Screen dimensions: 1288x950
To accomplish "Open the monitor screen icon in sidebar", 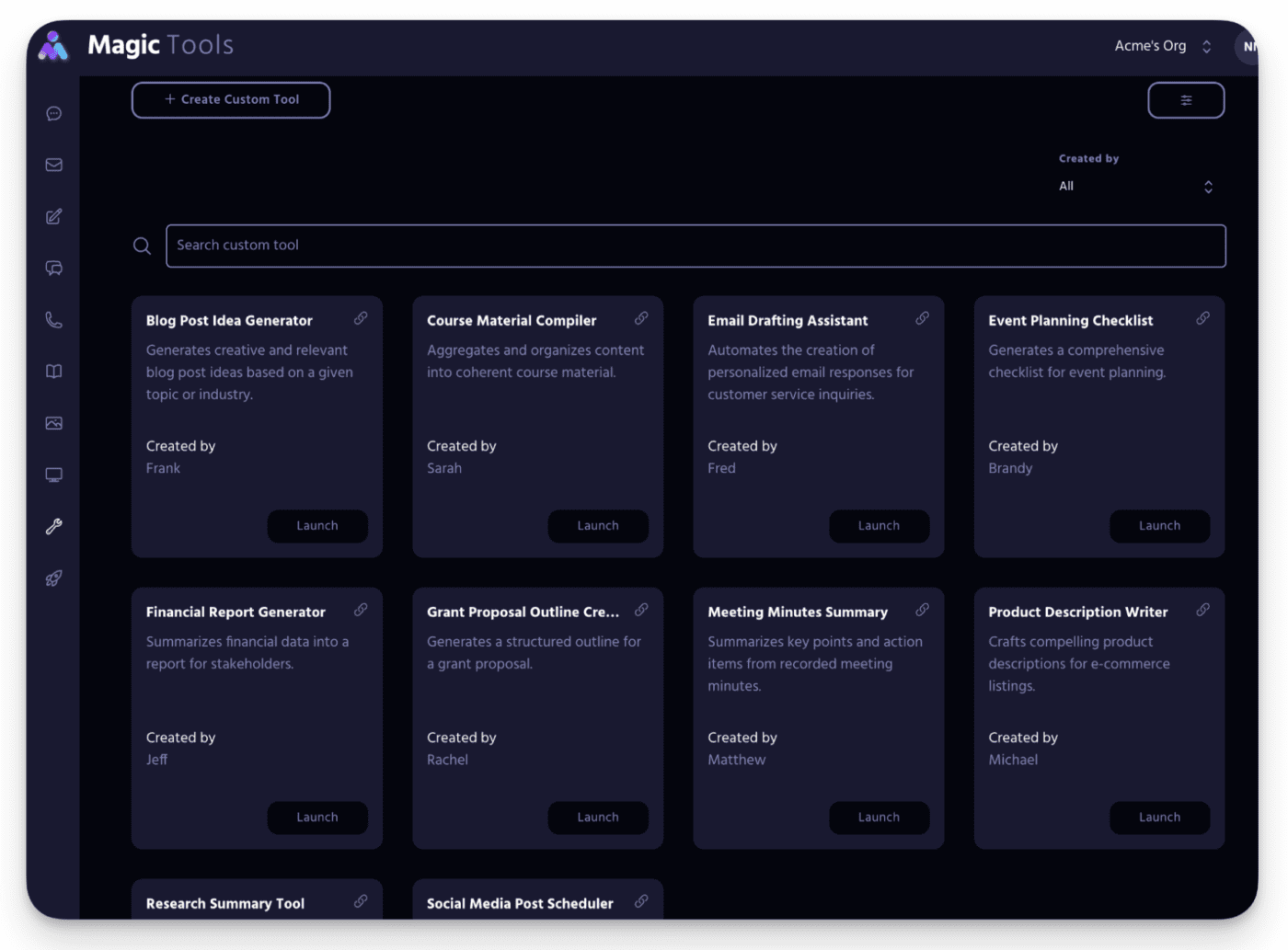I will 54,475.
